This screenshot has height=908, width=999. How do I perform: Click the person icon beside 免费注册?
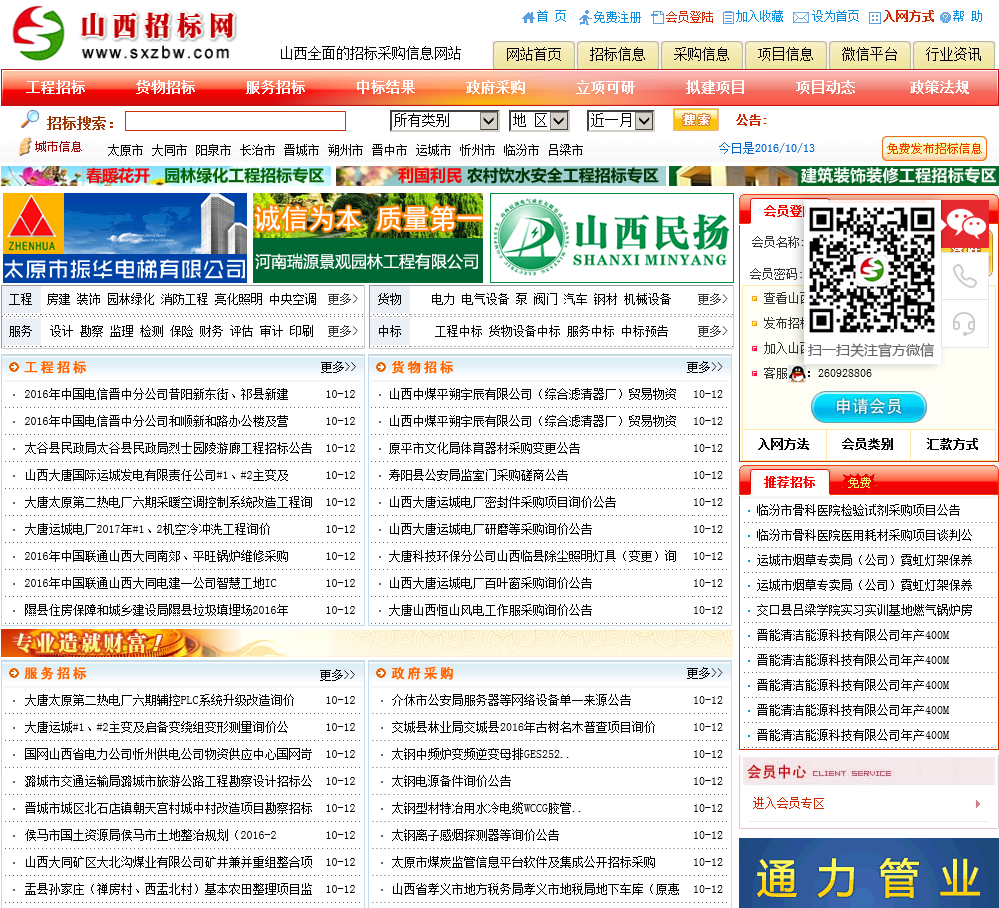(584, 18)
